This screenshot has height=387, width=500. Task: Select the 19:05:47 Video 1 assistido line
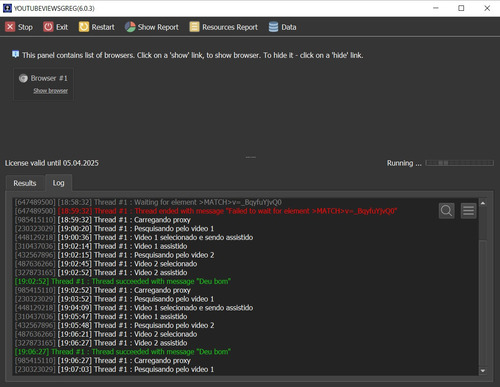(x=101, y=317)
